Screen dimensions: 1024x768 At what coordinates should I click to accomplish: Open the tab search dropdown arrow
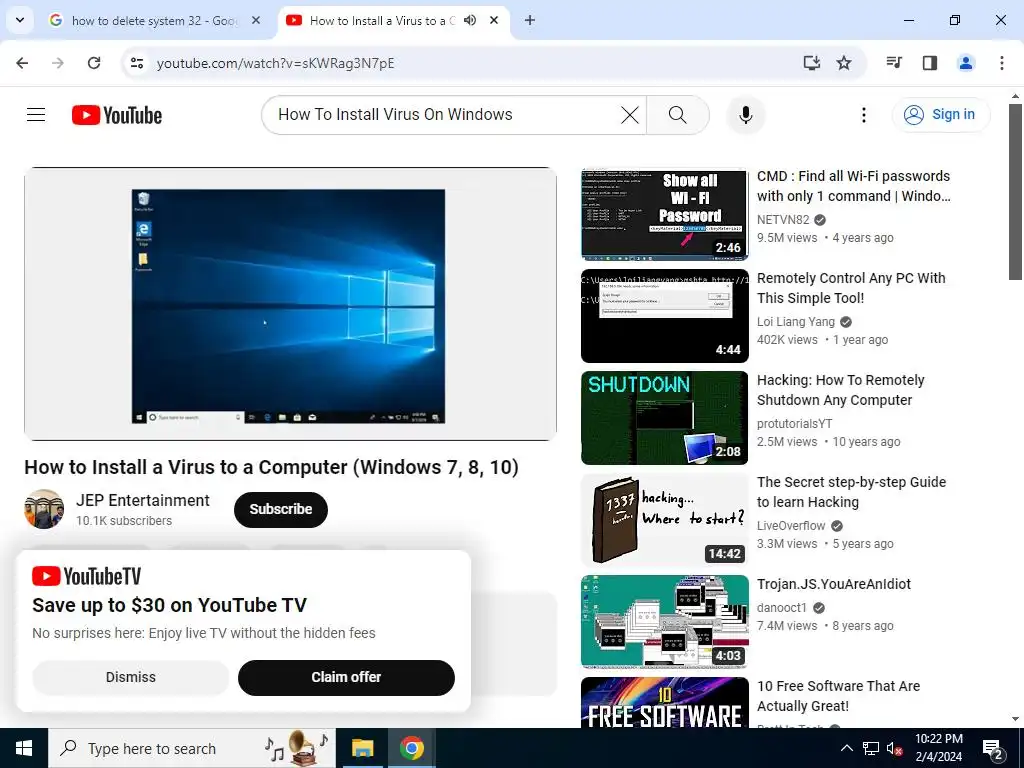20,20
